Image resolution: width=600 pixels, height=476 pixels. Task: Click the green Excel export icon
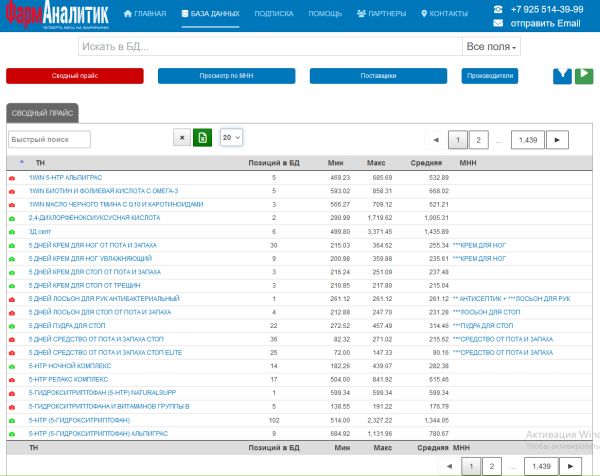coord(202,137)
